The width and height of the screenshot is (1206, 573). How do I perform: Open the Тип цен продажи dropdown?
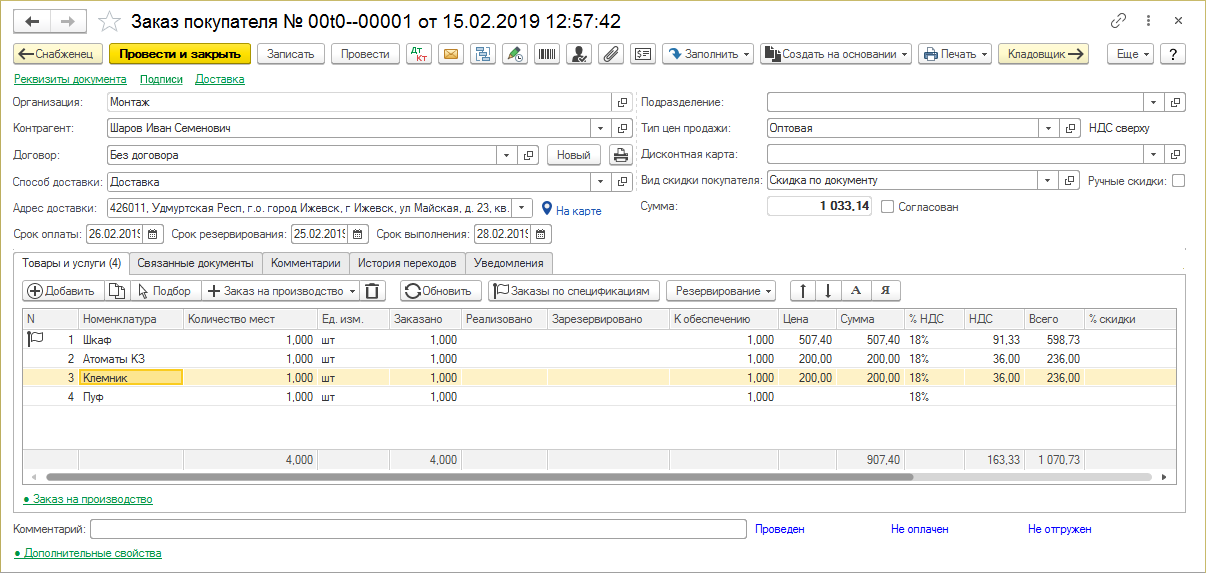(1048, 129)
